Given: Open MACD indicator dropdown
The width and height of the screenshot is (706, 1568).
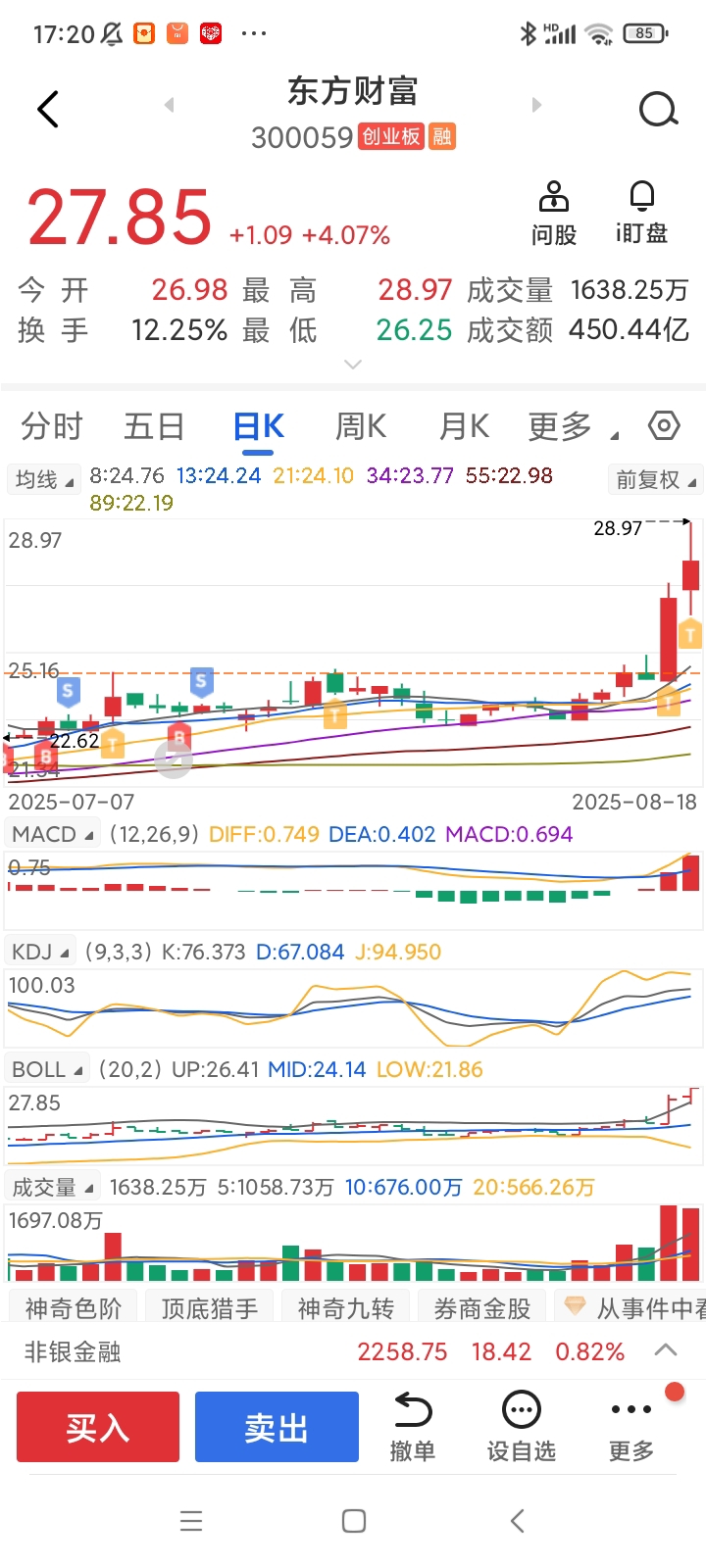Looking at the screenshot, I should (52, 834).
